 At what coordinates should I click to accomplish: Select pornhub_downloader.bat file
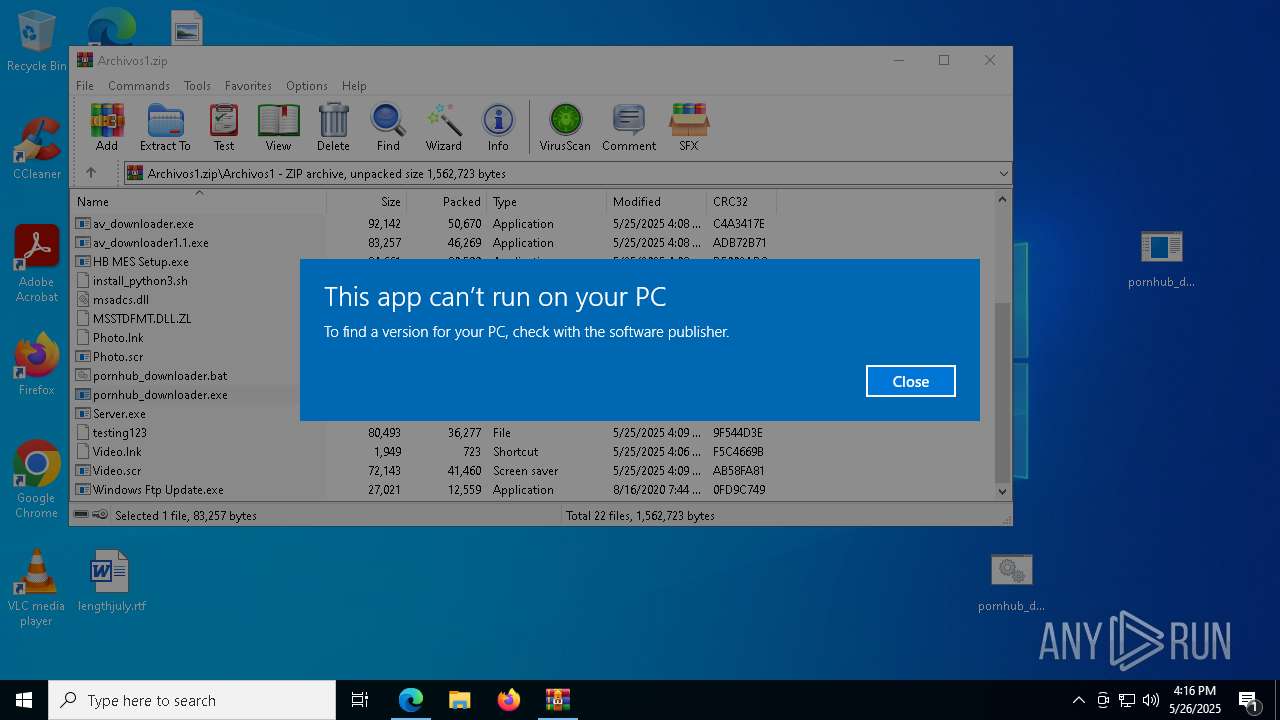pos(159,376)
